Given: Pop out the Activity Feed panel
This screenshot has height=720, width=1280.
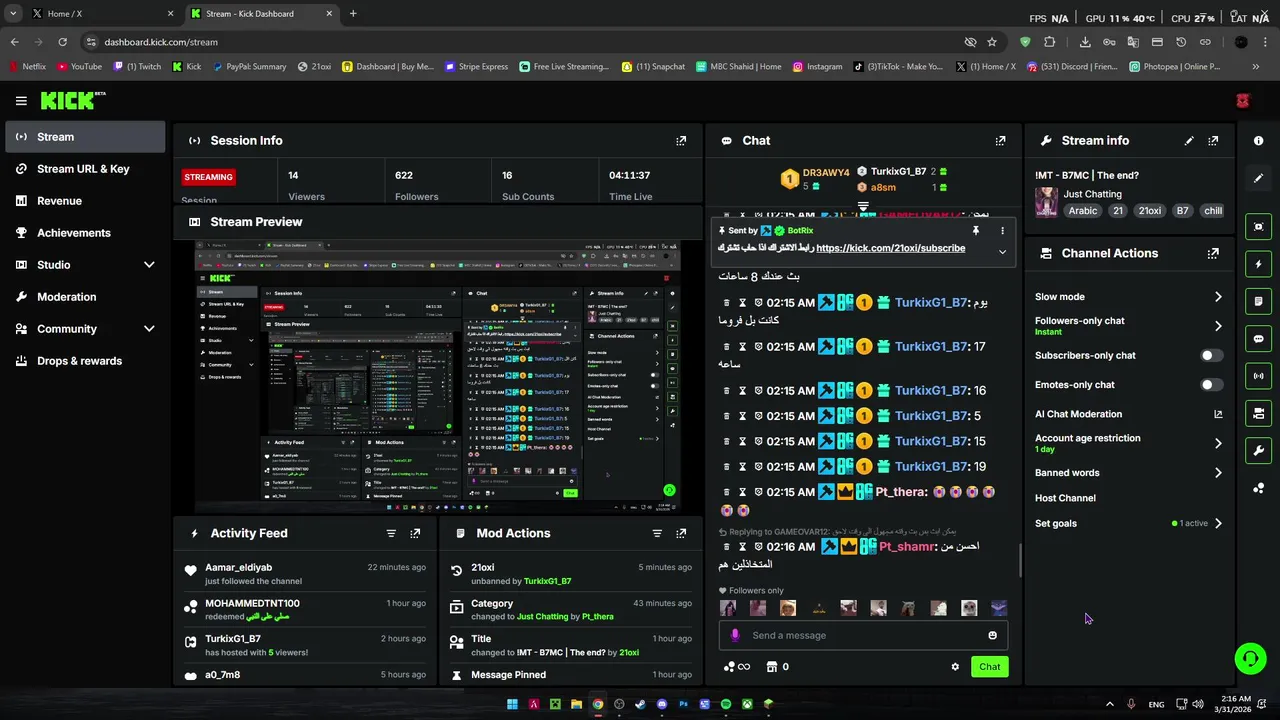Looking at the screenshot, I should coord(415,533).
